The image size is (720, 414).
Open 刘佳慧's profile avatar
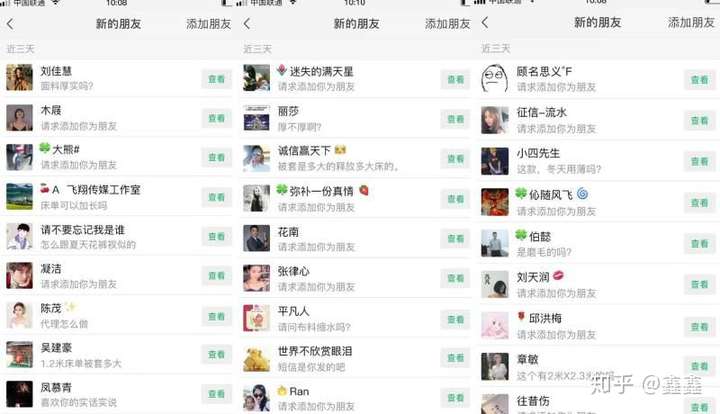[19, 78]
